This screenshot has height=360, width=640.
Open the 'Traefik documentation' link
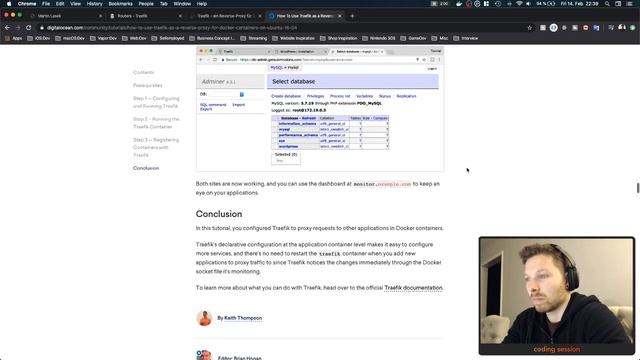[413, 288]
